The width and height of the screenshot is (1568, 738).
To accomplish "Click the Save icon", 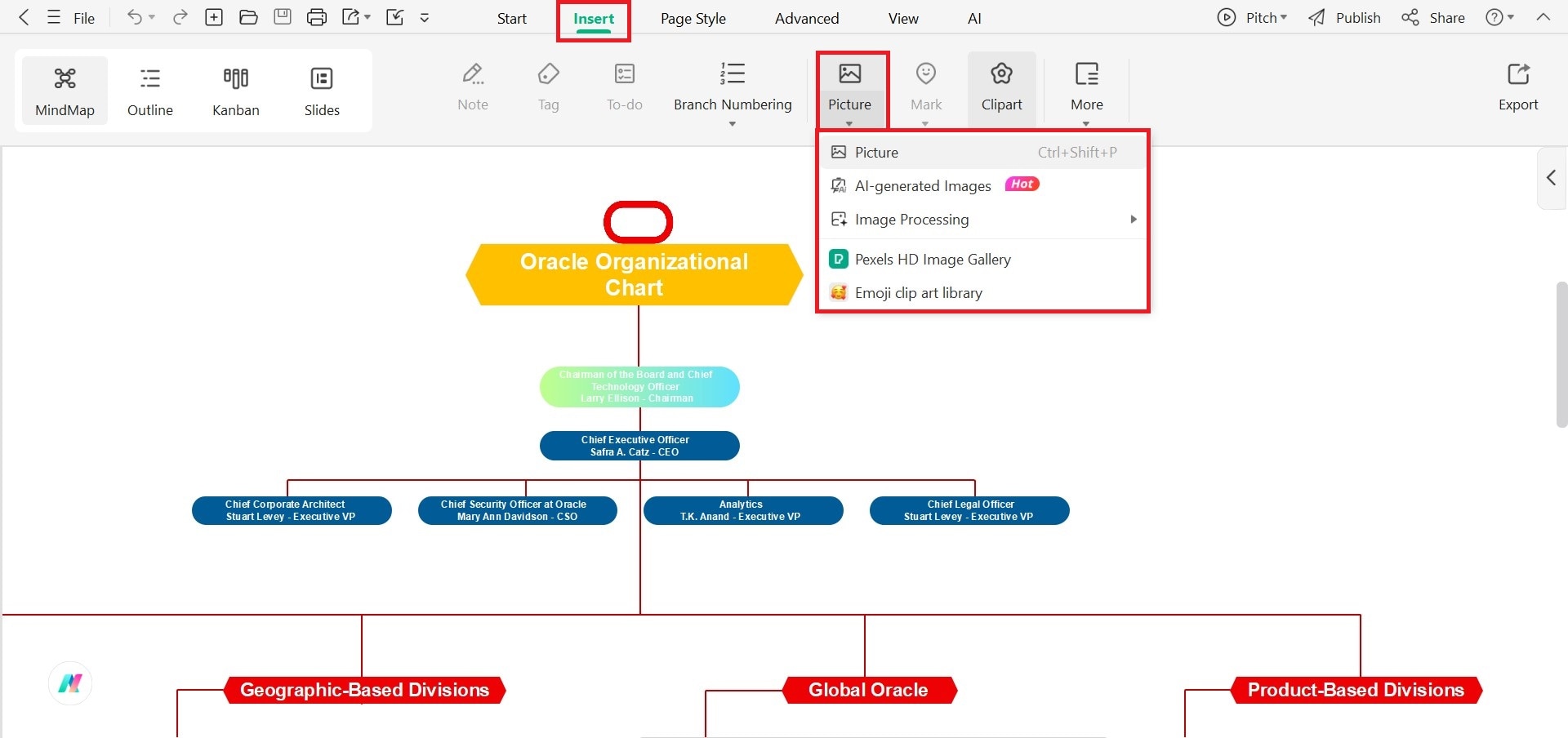I will pos(283,17).
